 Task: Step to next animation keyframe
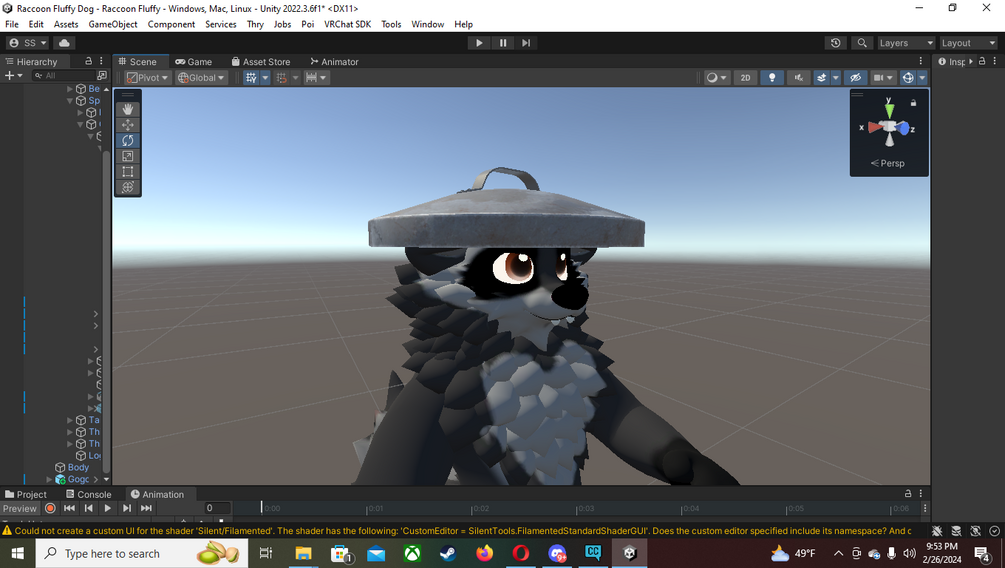pos(127,508)
